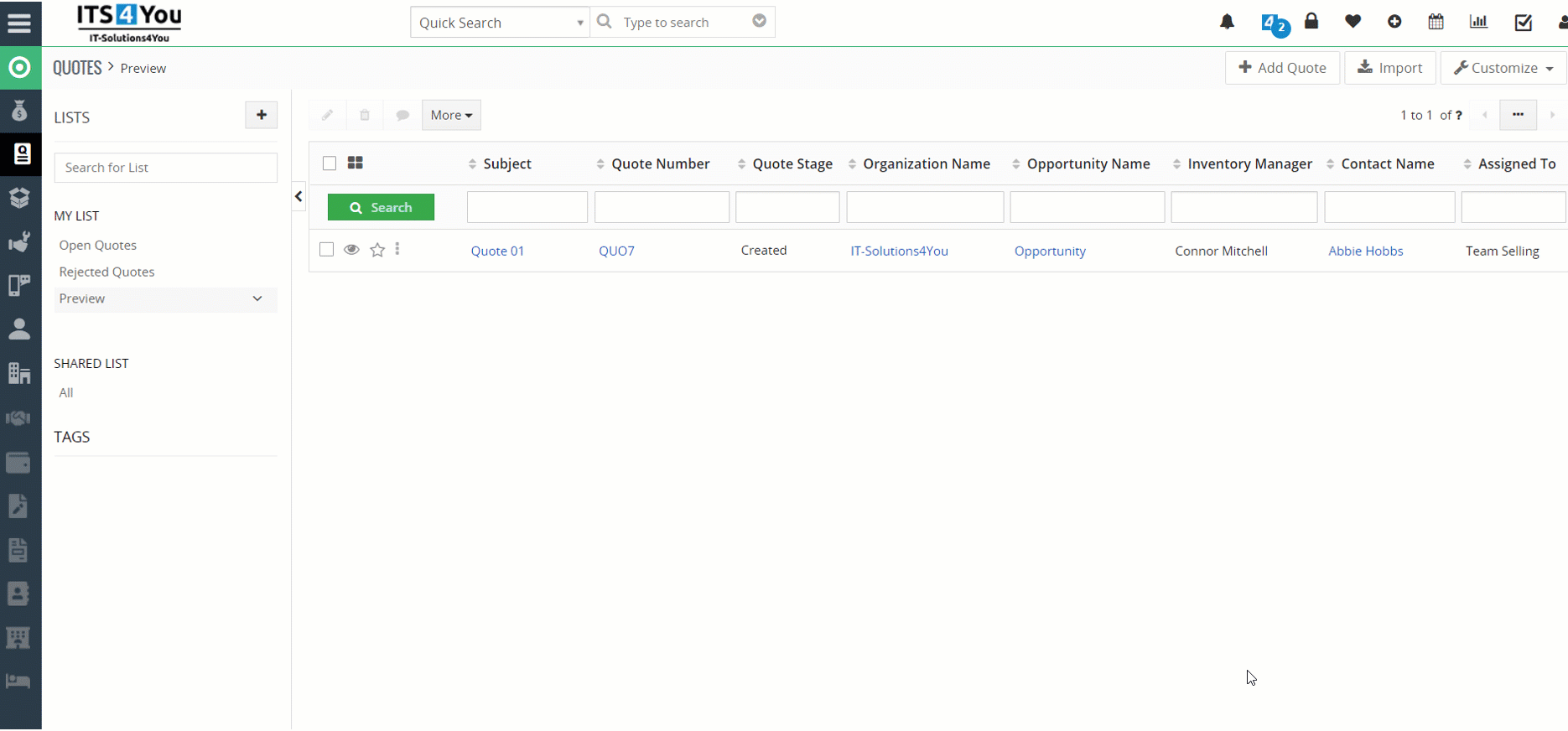The height and width of the screenshot is (731, 1568).
Task: Open the Quick Search module dropdown
Action: click(x=501, y=23)
